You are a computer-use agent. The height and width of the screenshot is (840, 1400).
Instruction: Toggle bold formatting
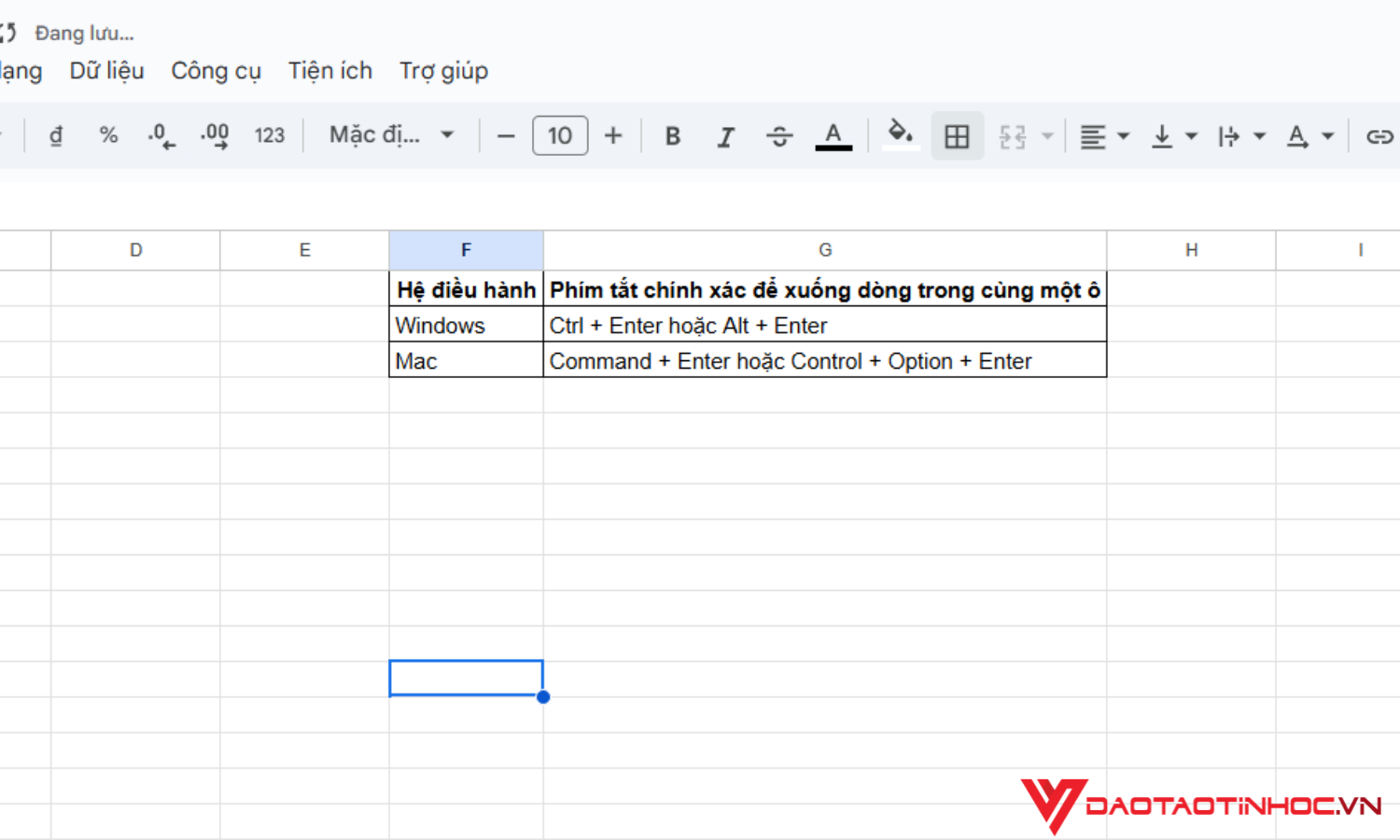click(x=672, y=135)
